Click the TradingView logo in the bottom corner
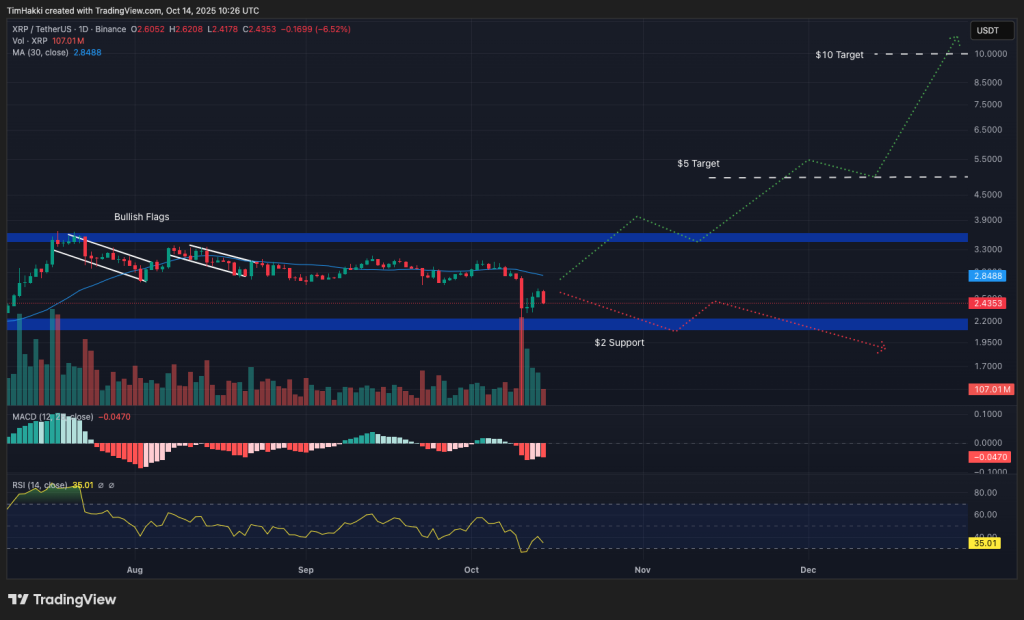The width and height of the screenshot is (1024, 620). tap(60, 600)
